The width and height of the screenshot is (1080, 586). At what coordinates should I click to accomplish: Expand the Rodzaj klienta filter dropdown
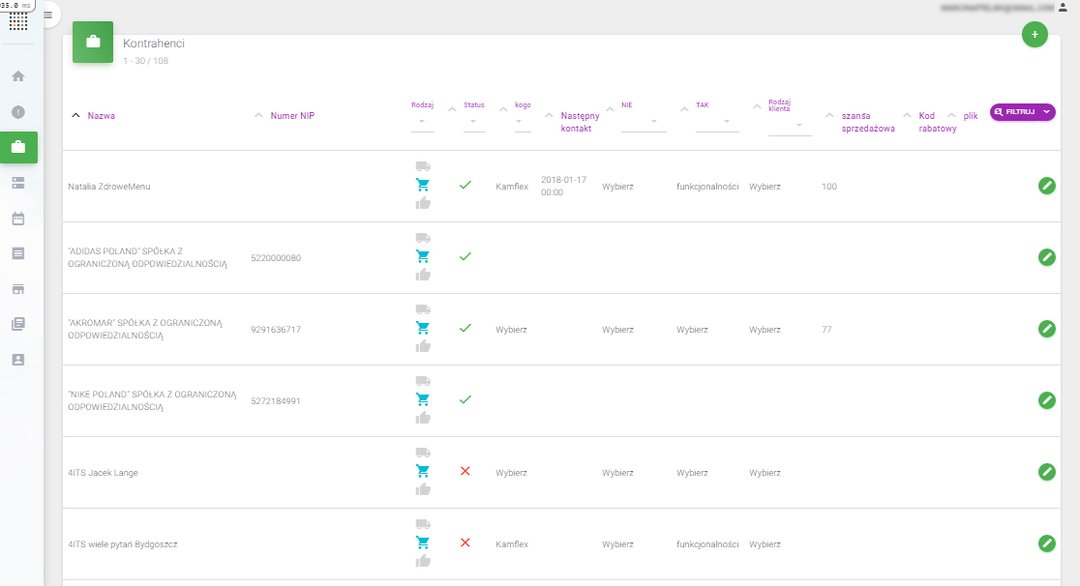(x=789, y=126)
